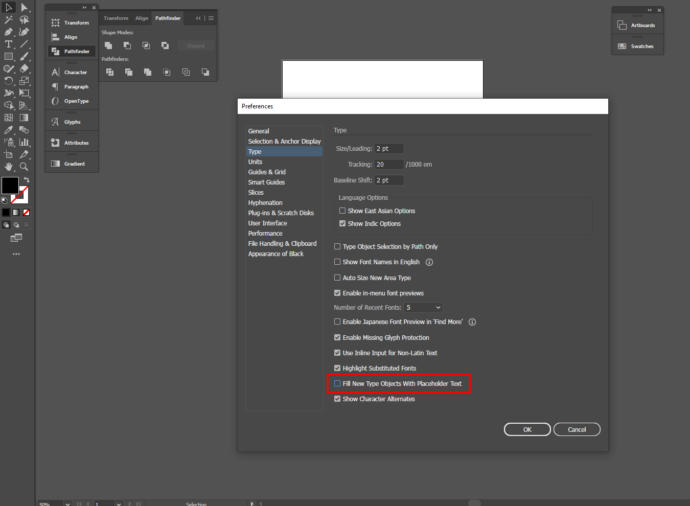Collapse the Artboards dock arrows
The height and width of the screenshot is (506, 690).
pyautogui.click(x=650, y=10)
